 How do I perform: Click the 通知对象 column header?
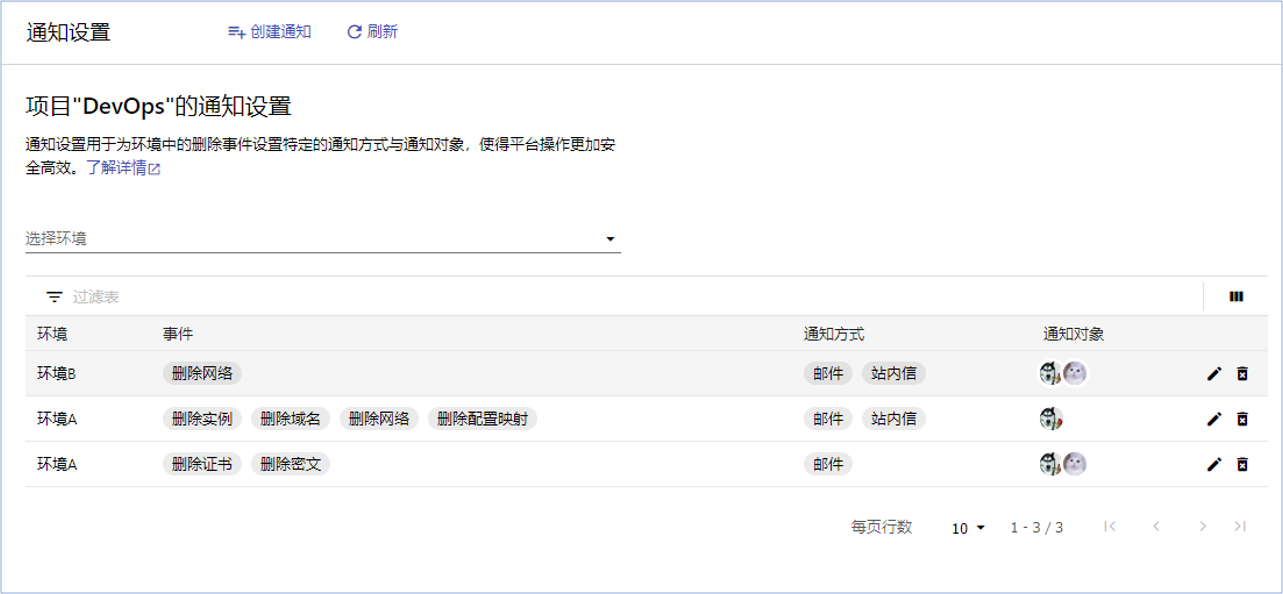[1073, 334]
